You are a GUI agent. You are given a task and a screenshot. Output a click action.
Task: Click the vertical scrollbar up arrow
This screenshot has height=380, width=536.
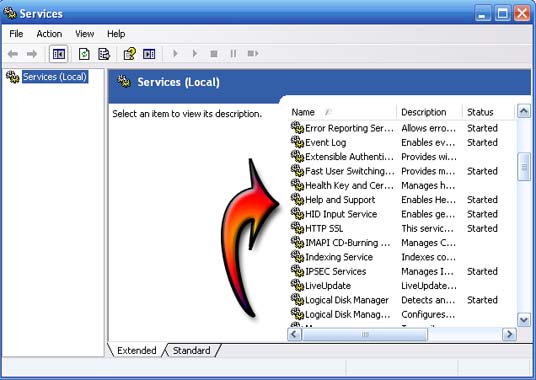524,111
